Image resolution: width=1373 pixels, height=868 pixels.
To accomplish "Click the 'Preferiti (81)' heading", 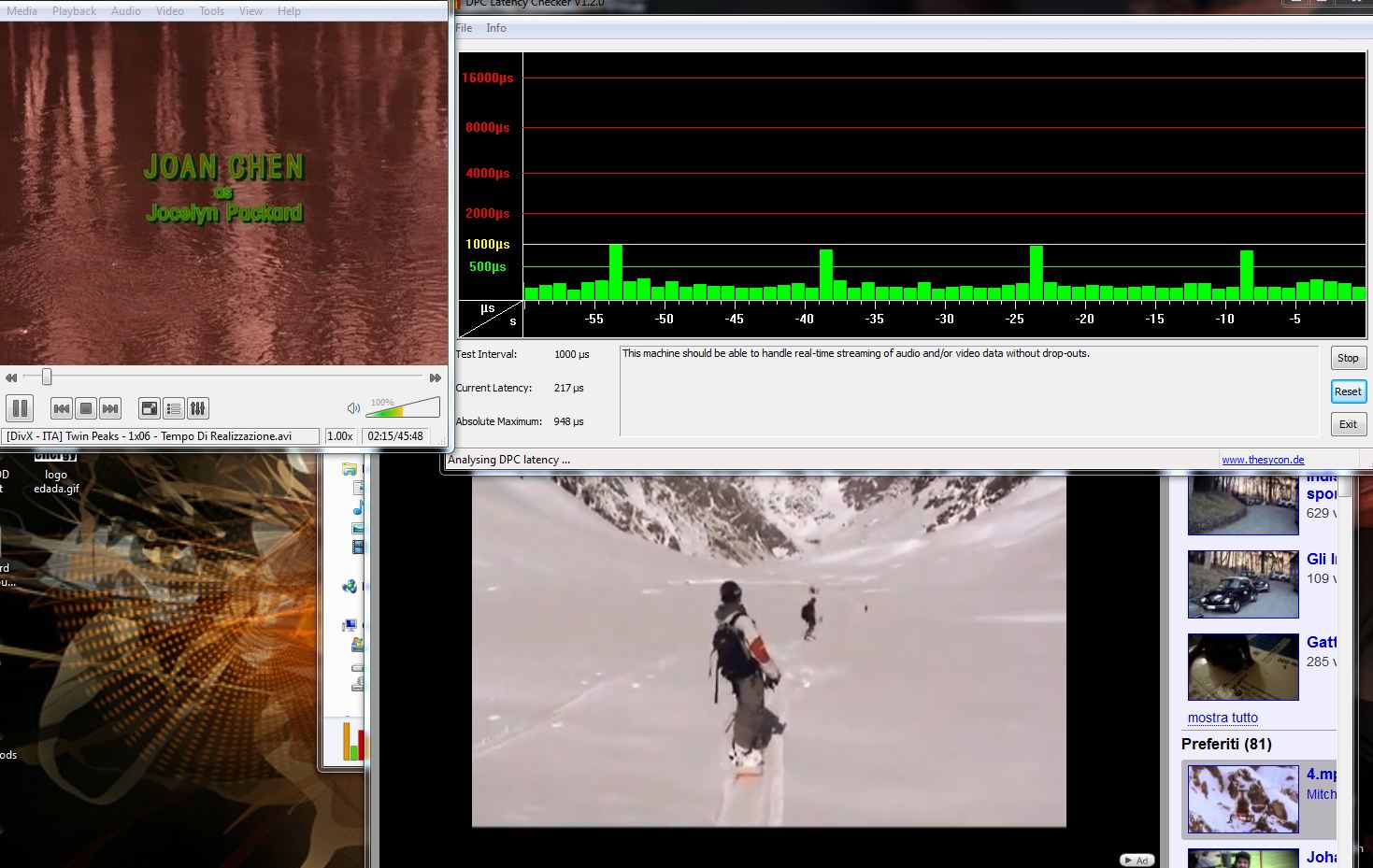I will pyautogui.click(x=1226, y=744).
